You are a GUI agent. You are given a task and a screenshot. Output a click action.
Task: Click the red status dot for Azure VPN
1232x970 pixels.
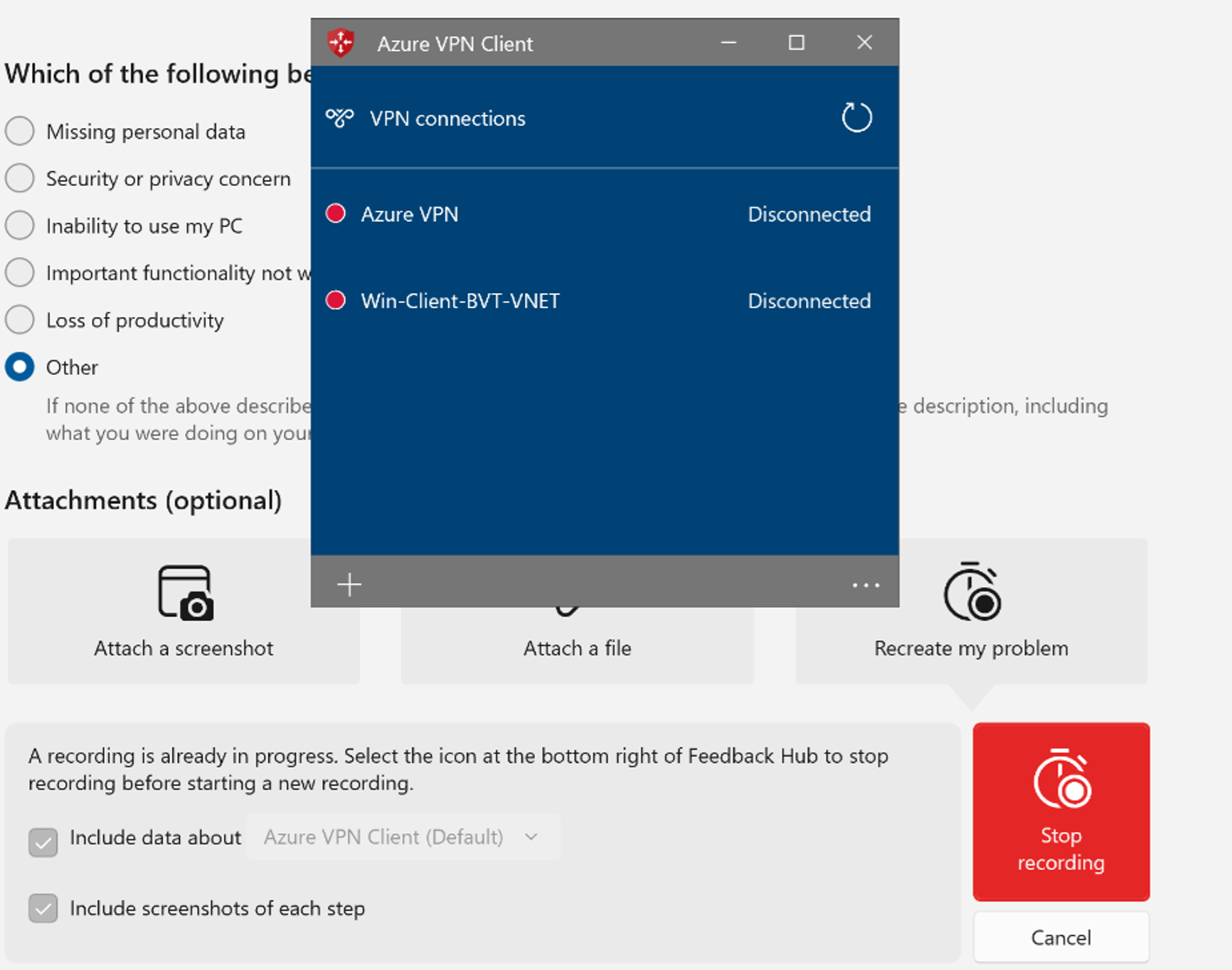coord(336,213)
